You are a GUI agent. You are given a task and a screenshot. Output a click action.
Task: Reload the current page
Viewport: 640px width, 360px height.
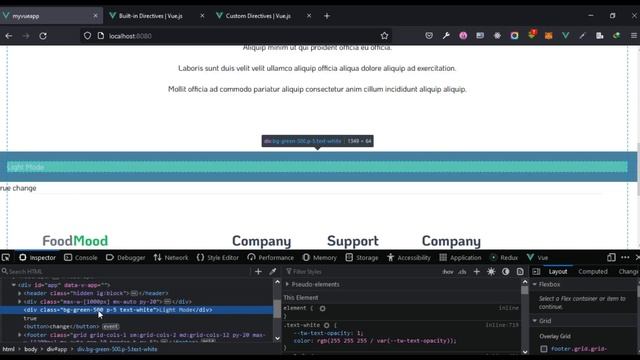click(43, 36)
